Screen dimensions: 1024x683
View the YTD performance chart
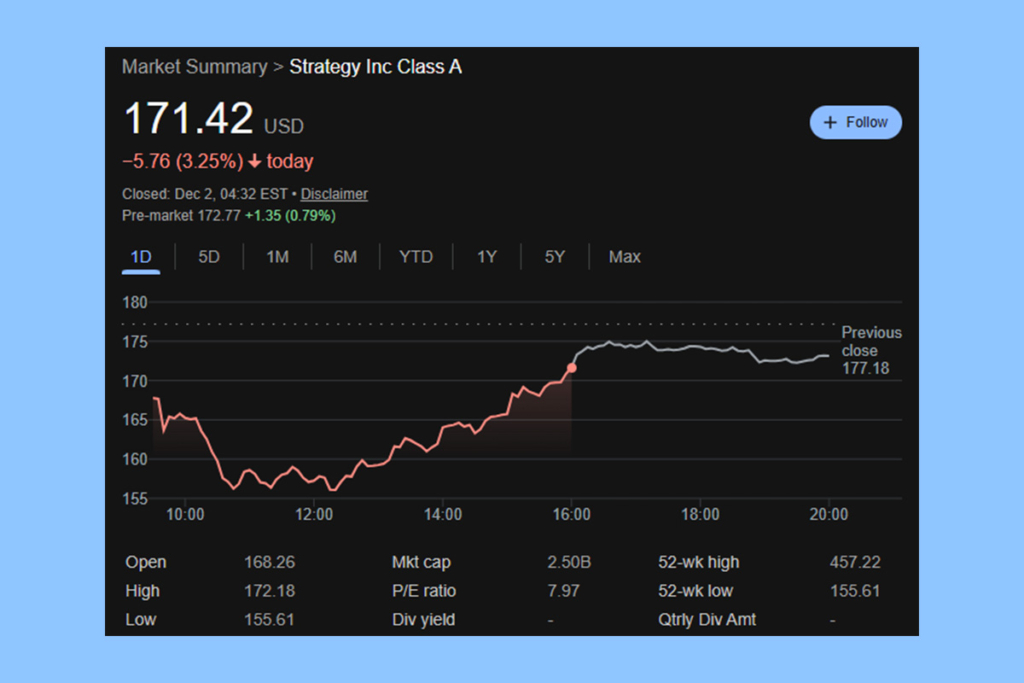click(416, 257)
